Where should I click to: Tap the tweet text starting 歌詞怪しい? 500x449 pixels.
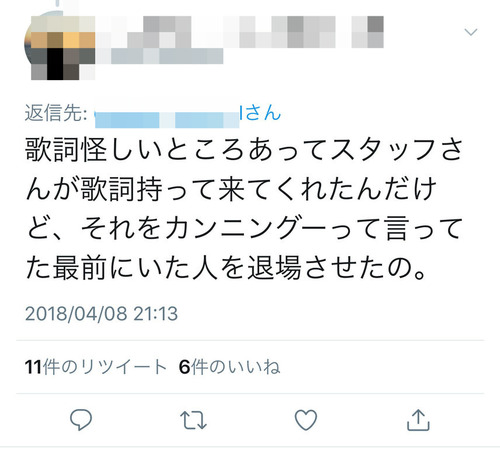click(x=244, y=208)
